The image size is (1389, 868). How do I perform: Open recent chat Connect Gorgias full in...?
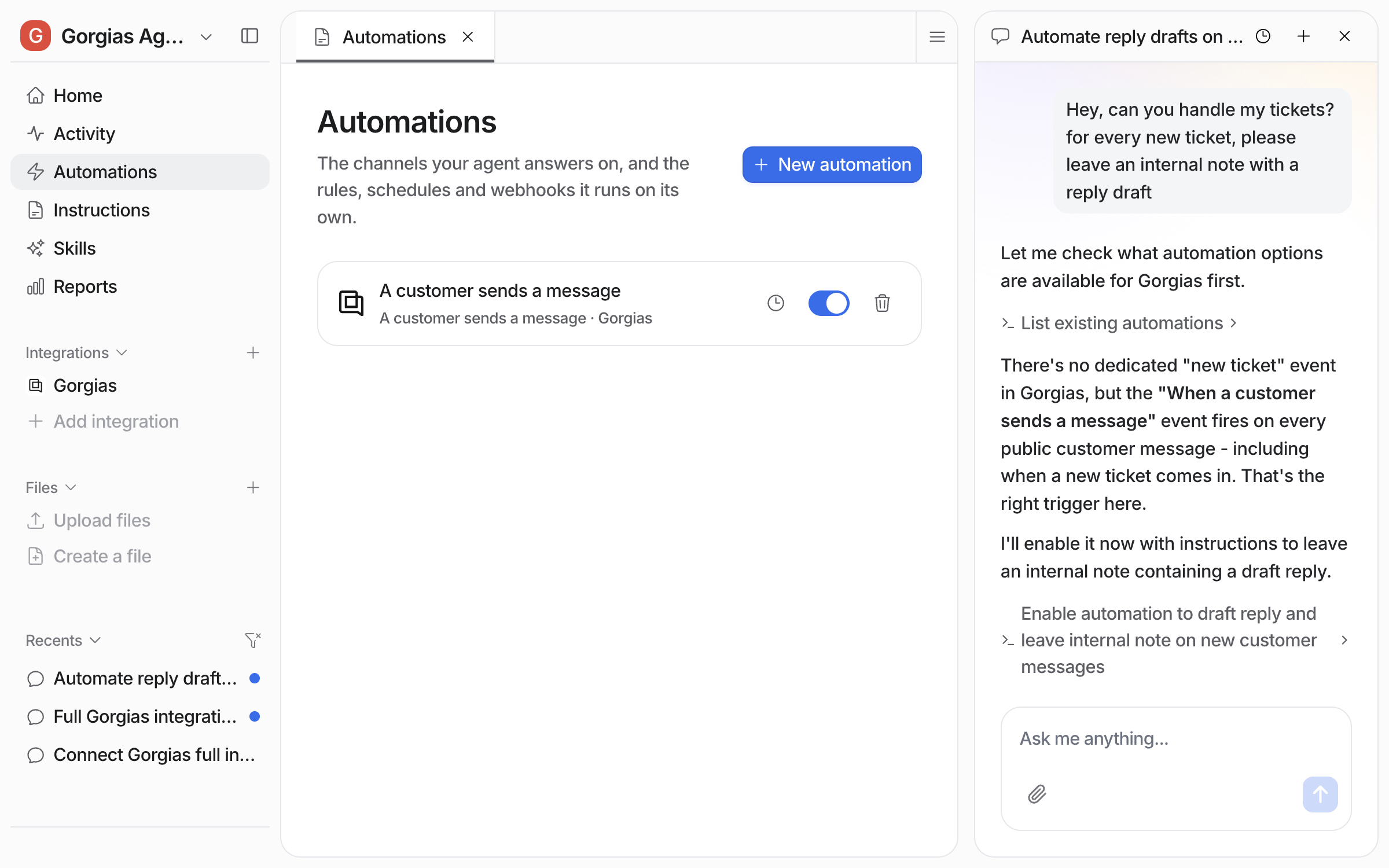pos(140,755)
